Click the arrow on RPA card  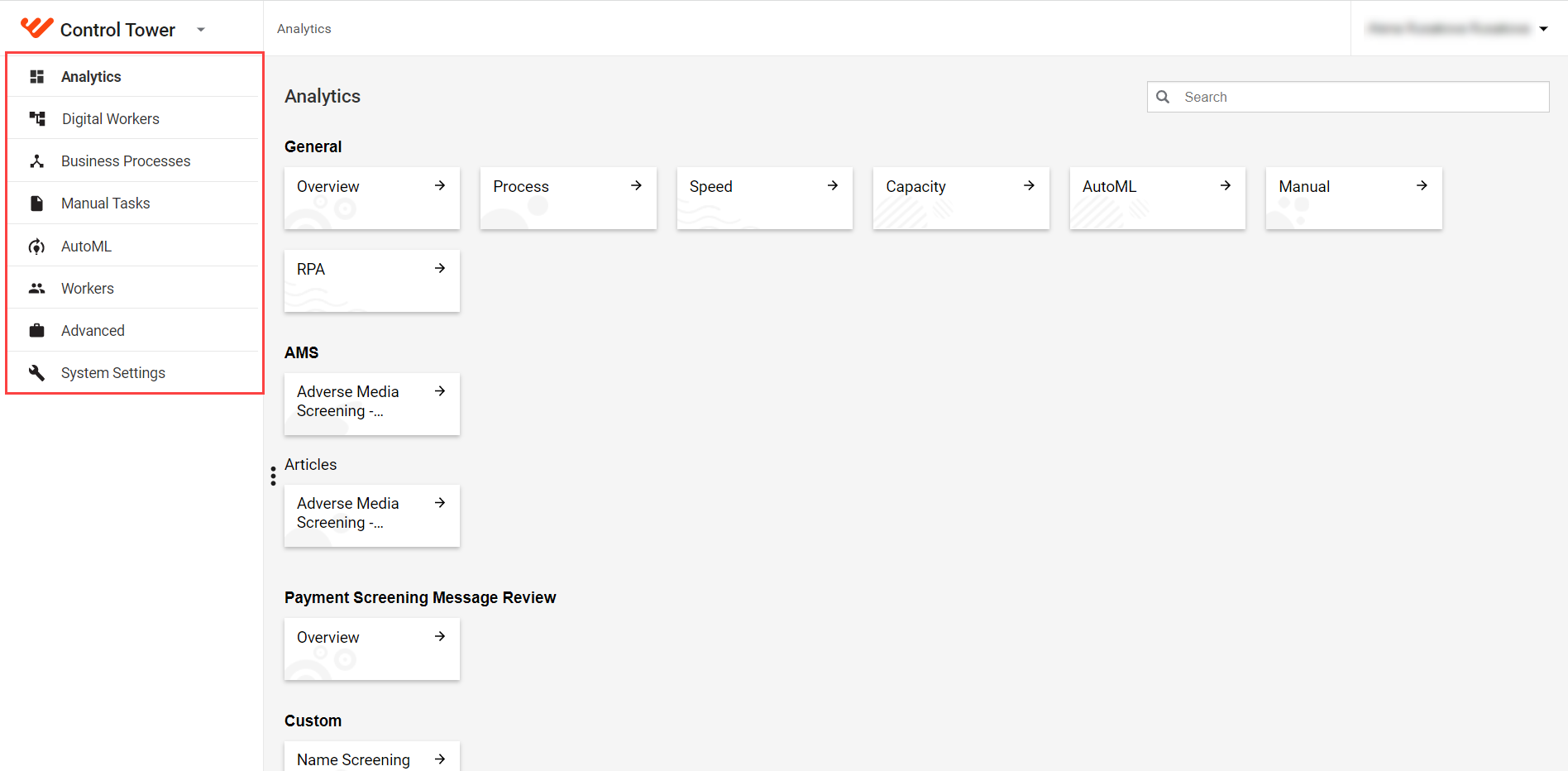(x=440, y=269)
